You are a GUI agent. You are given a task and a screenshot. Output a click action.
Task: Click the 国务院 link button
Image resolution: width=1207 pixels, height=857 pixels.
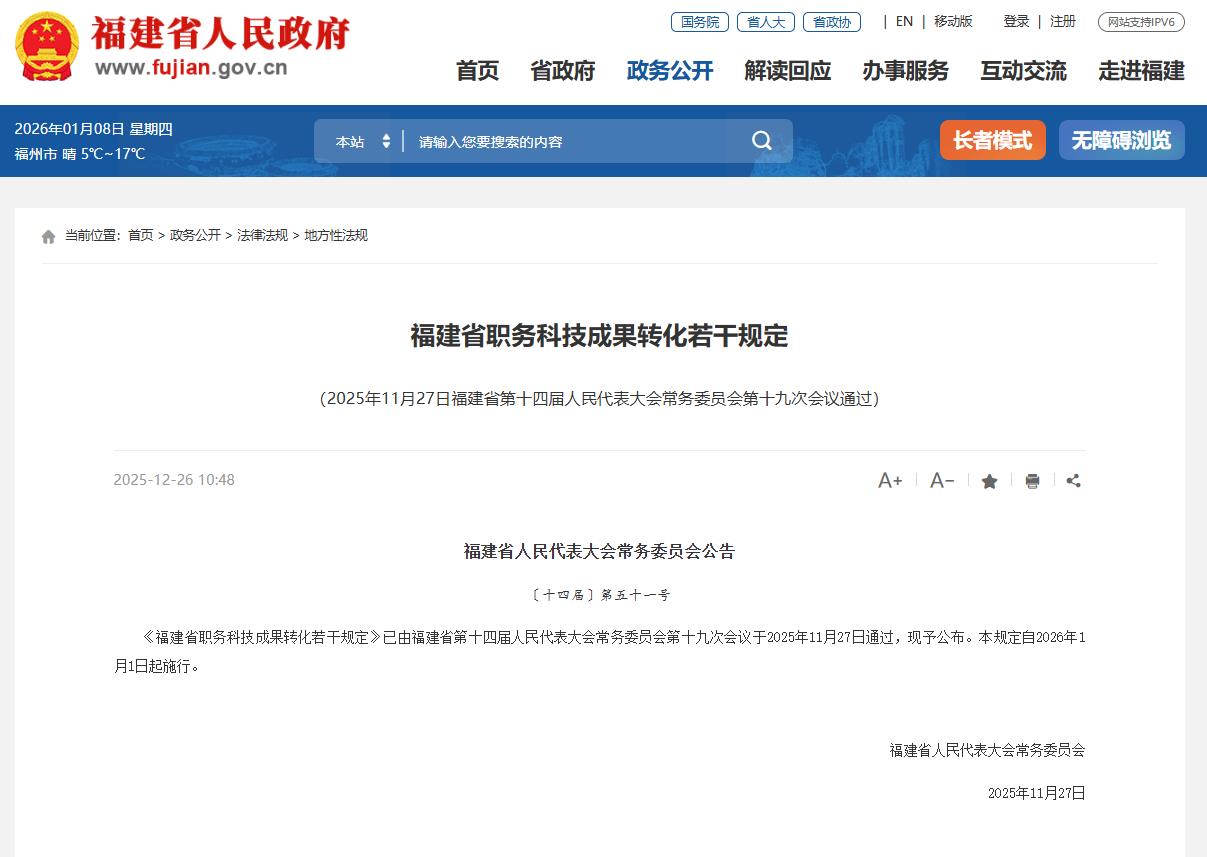point(700,22)
